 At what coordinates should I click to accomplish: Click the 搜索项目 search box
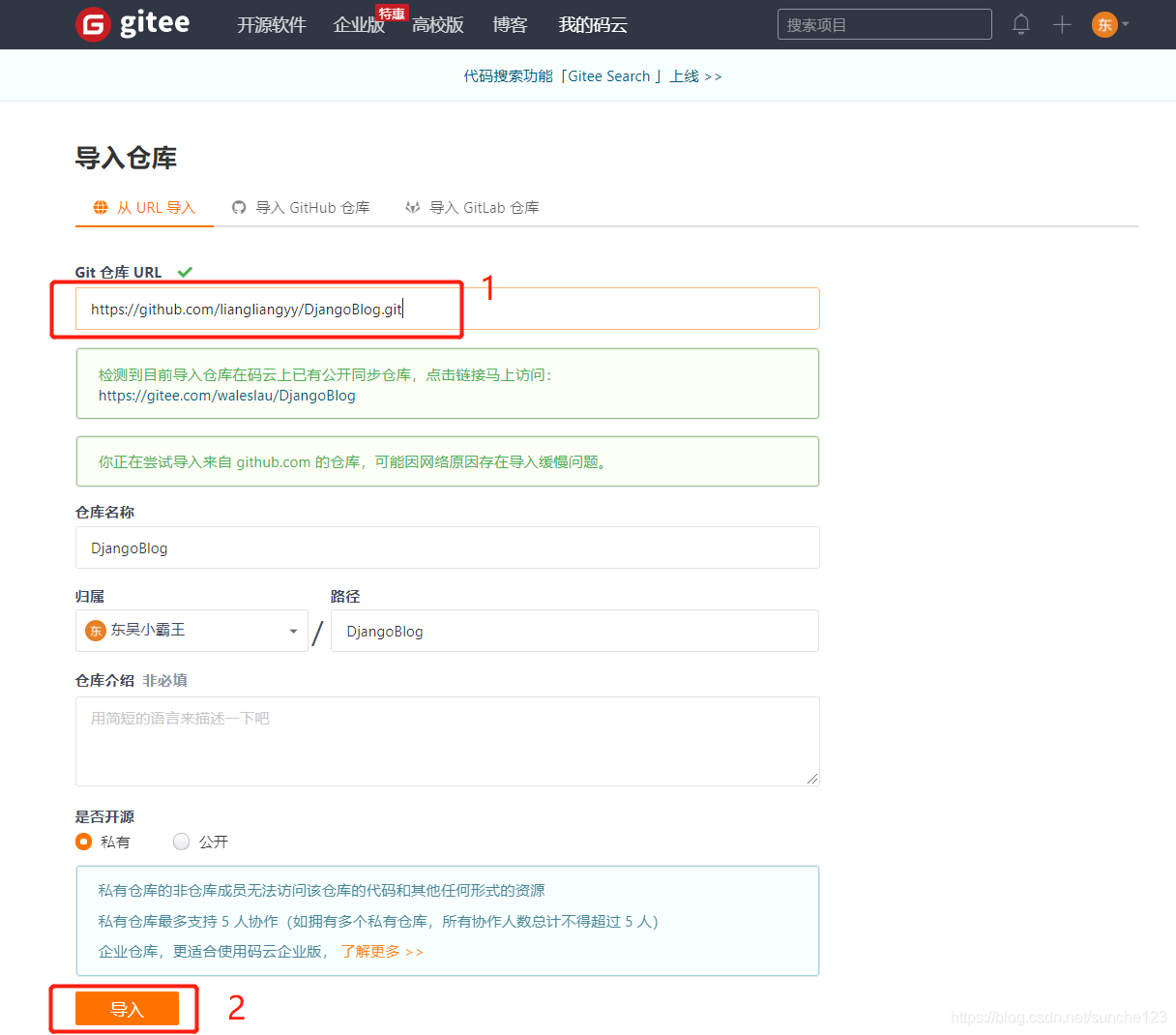885,24
